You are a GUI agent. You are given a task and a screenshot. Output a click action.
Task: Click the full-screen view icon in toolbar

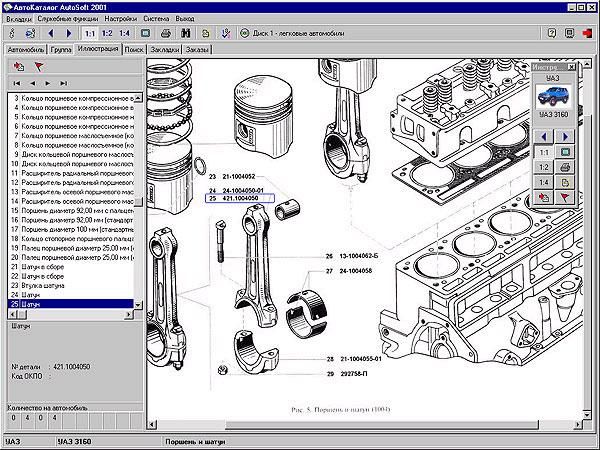coord(146,33)
